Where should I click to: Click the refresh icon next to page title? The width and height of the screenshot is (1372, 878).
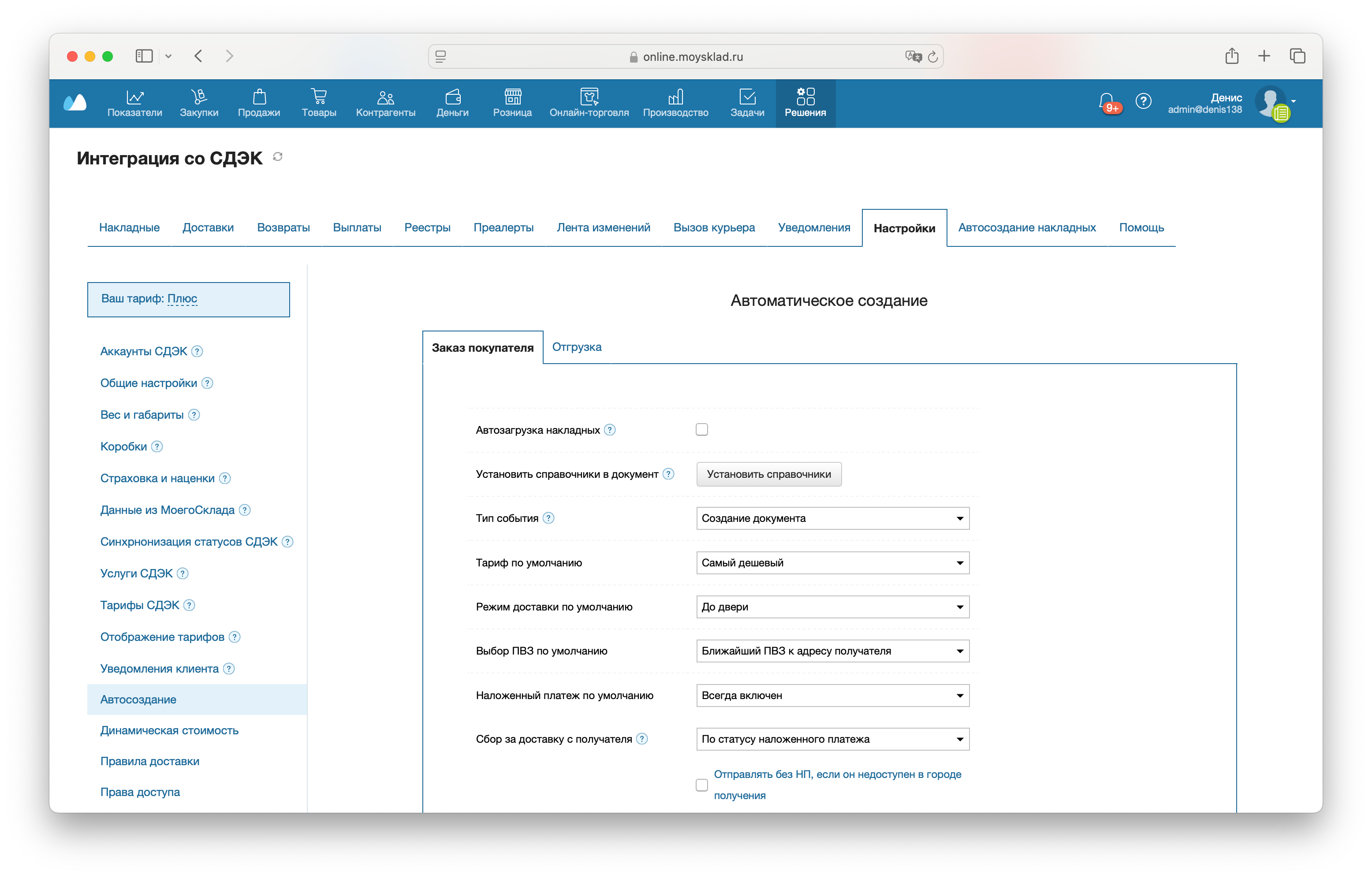(278, 157)
